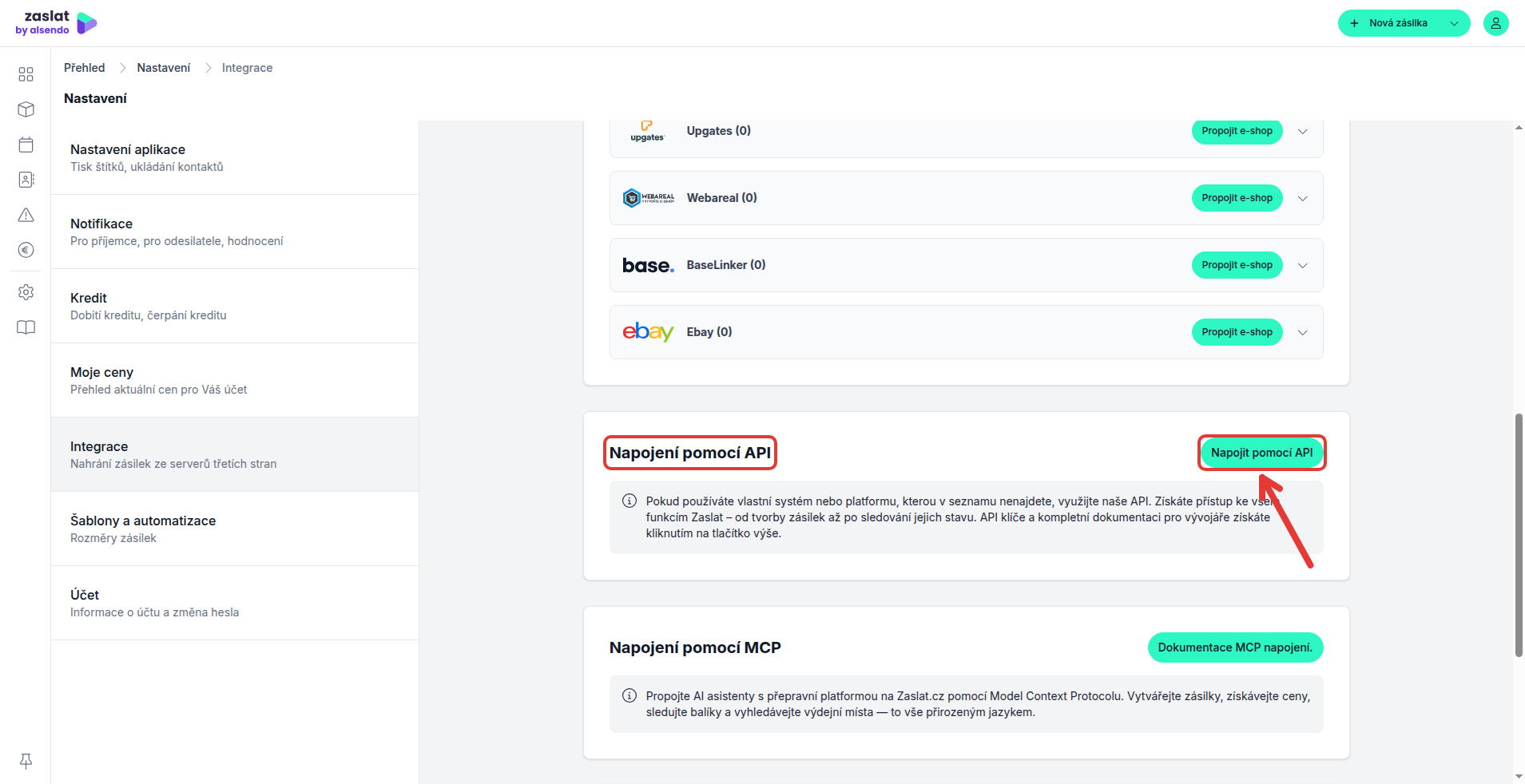Click Propojit e-shop for Upgates
1525x784 pixels.
point(1237,131)
